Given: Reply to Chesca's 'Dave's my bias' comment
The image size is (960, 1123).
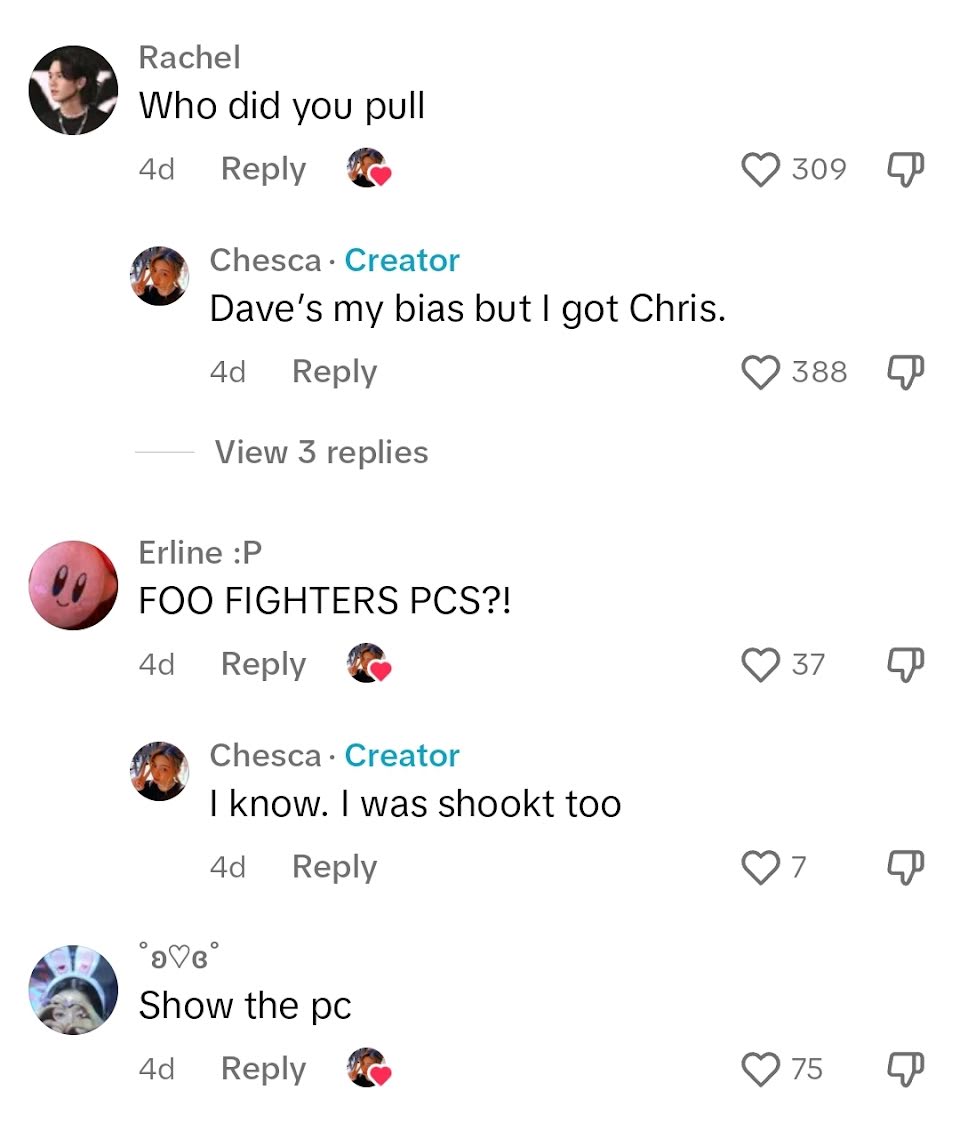Looking at the screenshot, I should click(334, 372).
